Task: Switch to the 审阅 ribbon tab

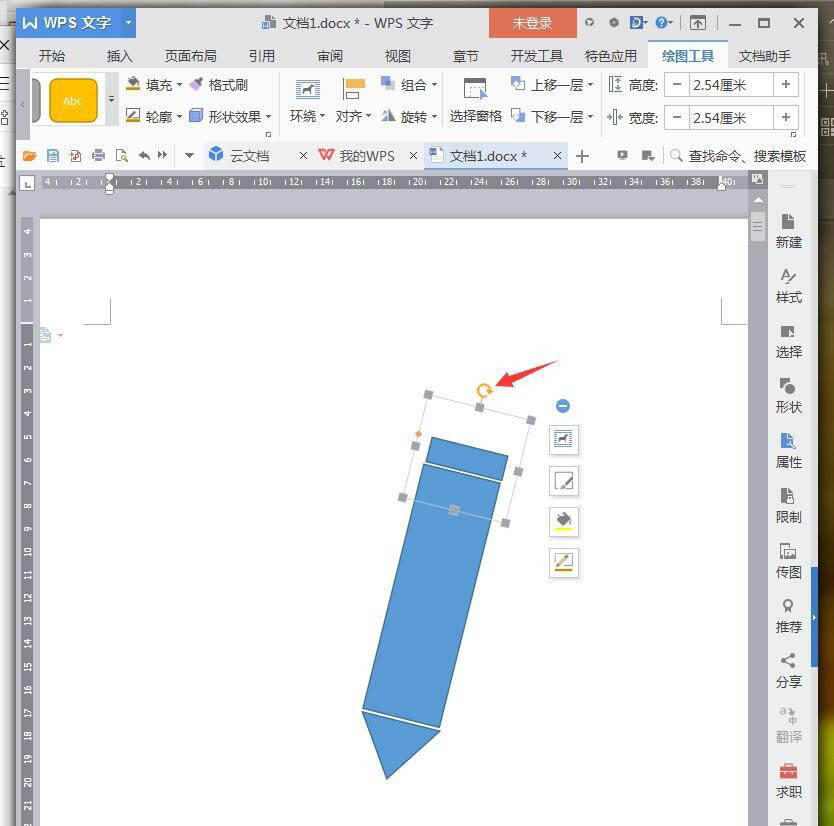Action: (x=330, y=56)
